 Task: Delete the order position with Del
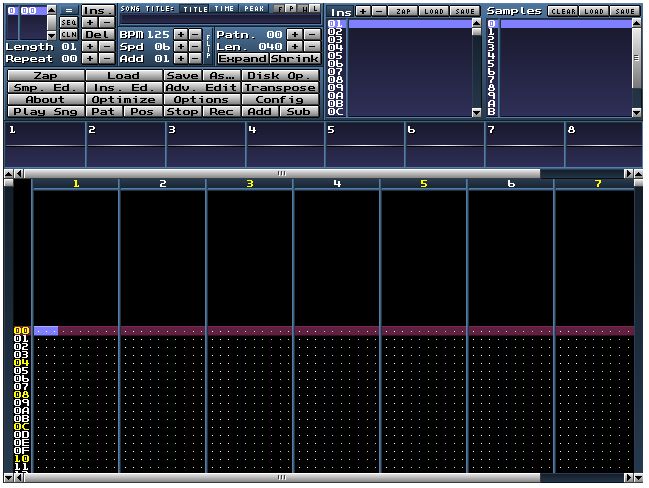98,34
